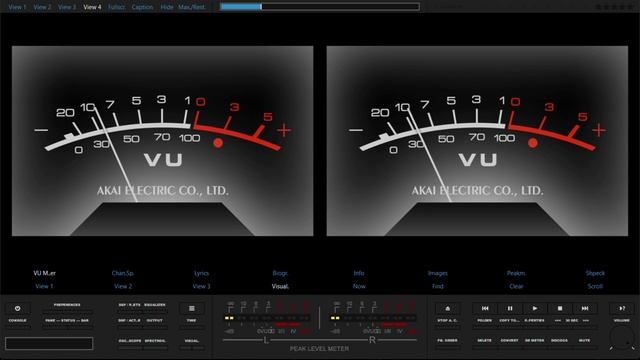The height and width of the screenshot is (360, 640).
Task: Toggle the window Caption
Action: tap(142, 7)
